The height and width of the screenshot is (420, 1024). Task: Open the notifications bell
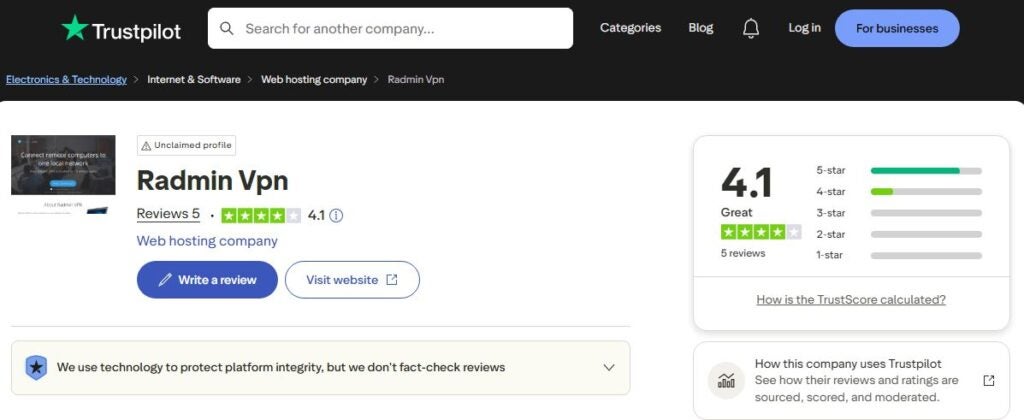tap(751, 28)
